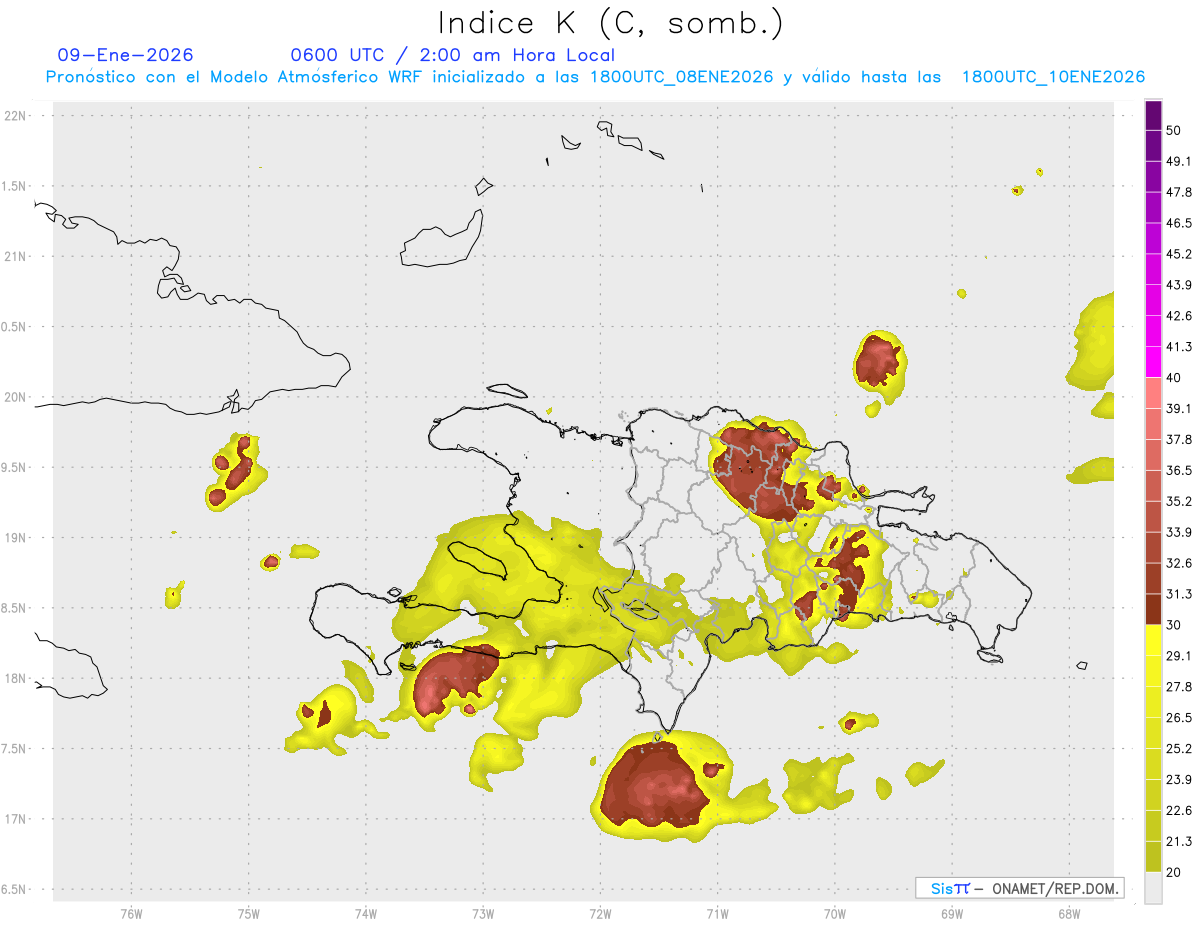Pick the dark purple swatch above 50
Image resolution: width=1200 pixels, height=927 pixels.
tap(1153, 115)
